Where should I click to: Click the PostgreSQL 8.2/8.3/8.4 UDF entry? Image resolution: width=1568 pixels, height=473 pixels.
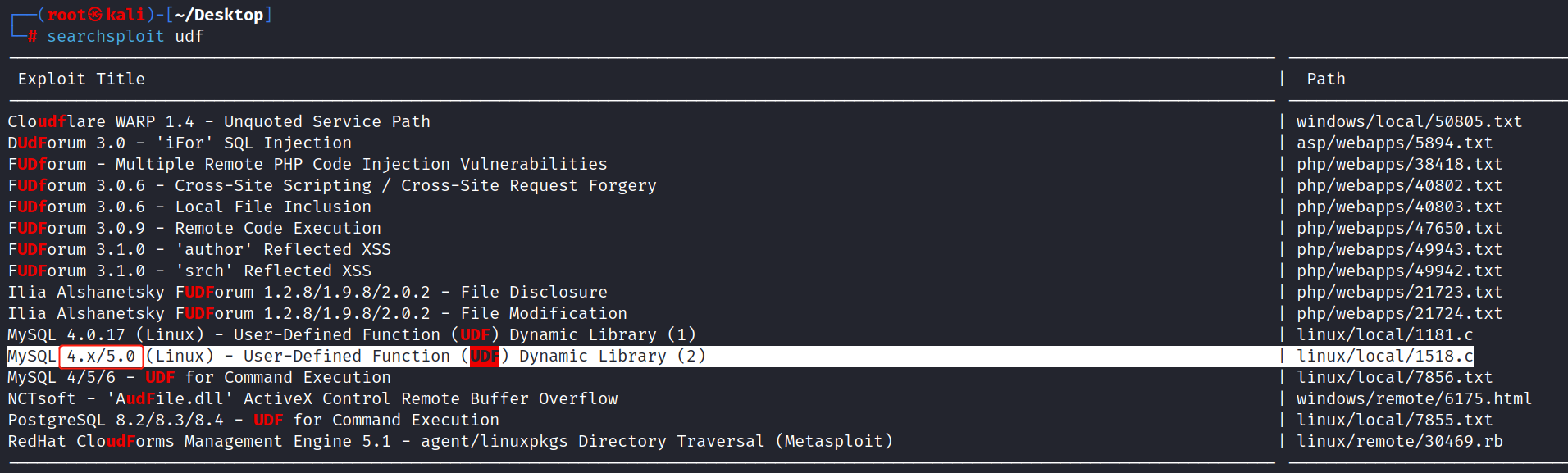click(x=253, y=420)
